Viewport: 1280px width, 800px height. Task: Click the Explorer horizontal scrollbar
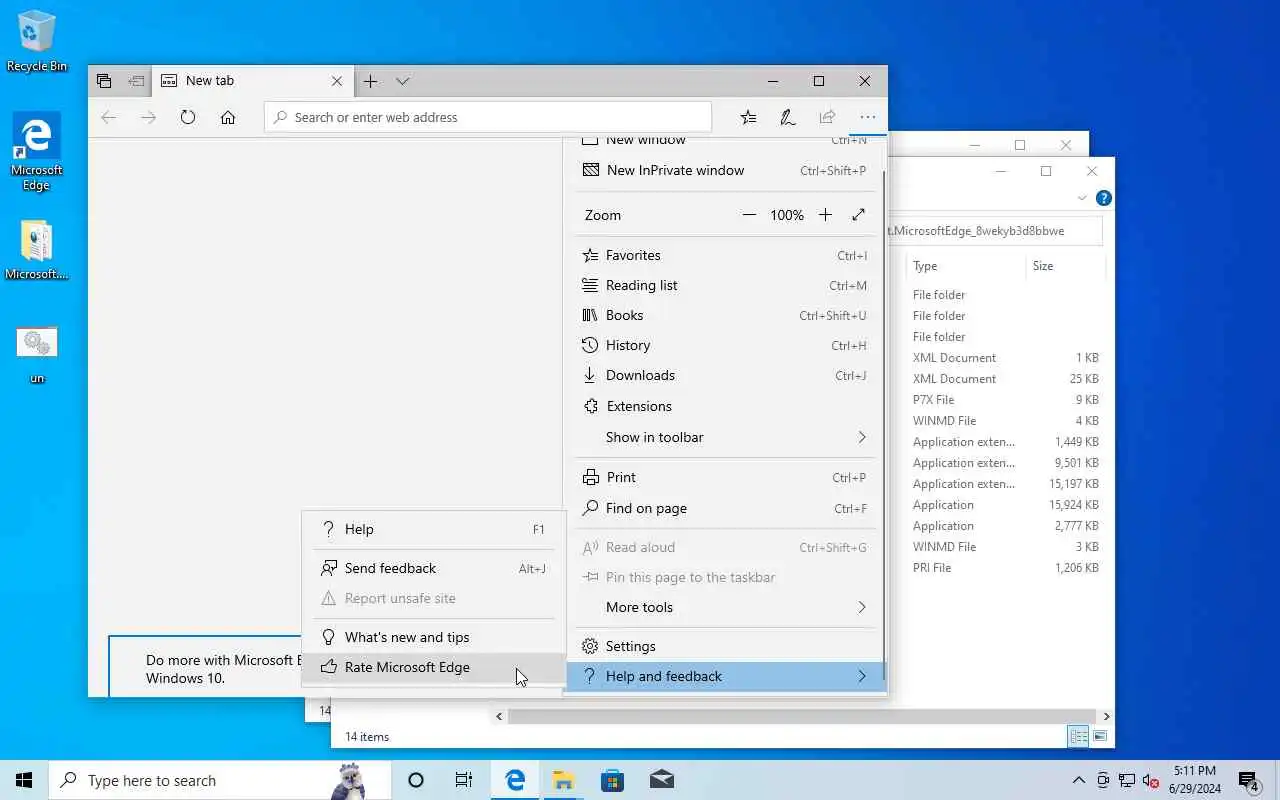(800, 716)
